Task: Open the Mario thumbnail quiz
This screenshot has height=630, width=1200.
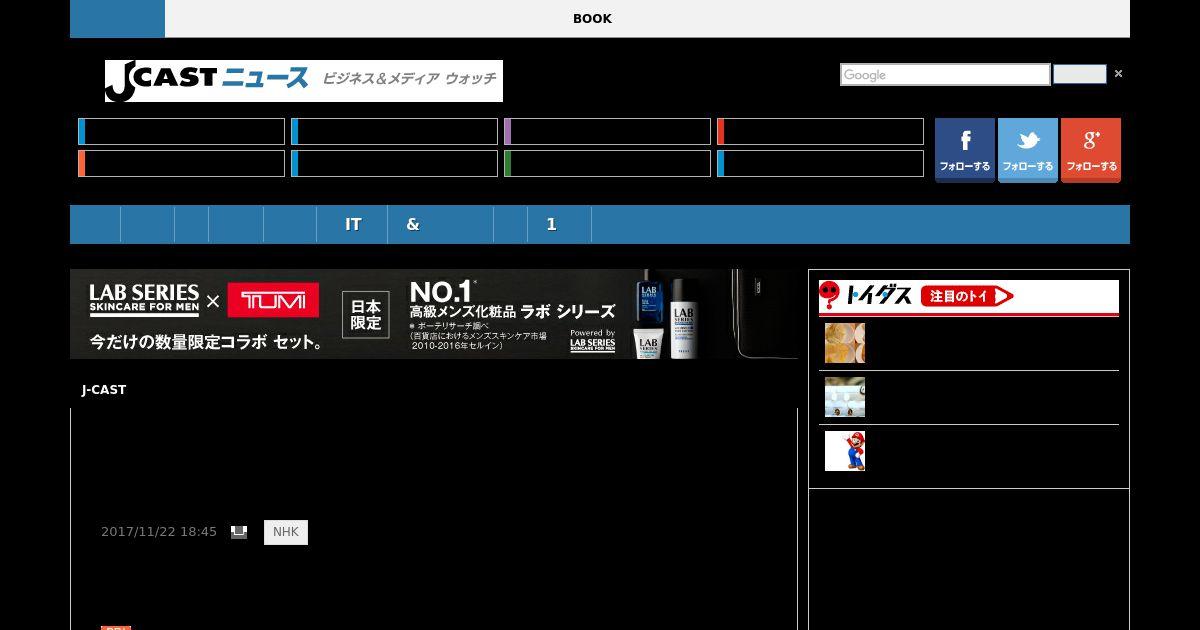Action: pyautogui.click(x=845, y=451)
